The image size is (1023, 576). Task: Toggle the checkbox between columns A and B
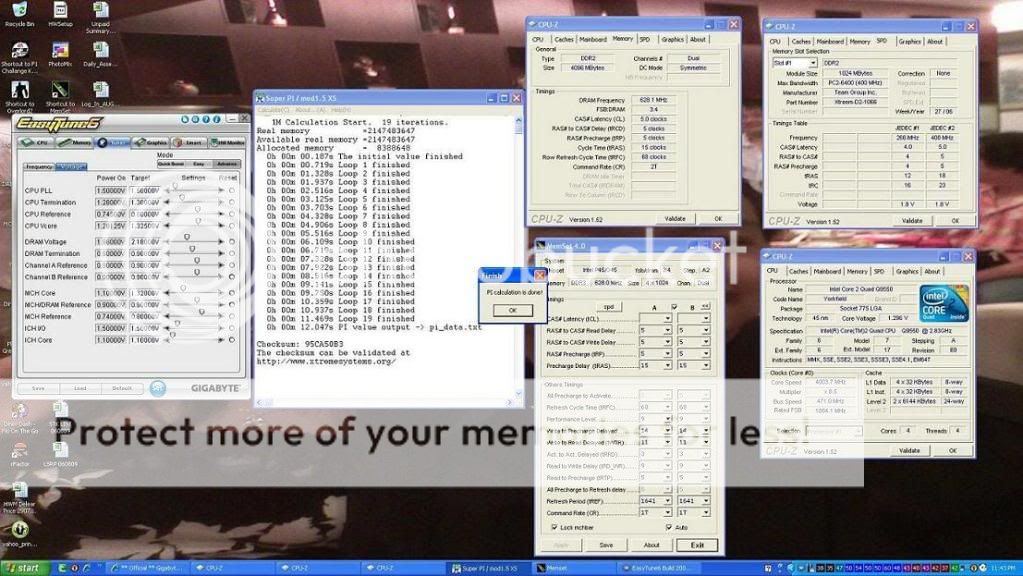(x=674, y=307)
